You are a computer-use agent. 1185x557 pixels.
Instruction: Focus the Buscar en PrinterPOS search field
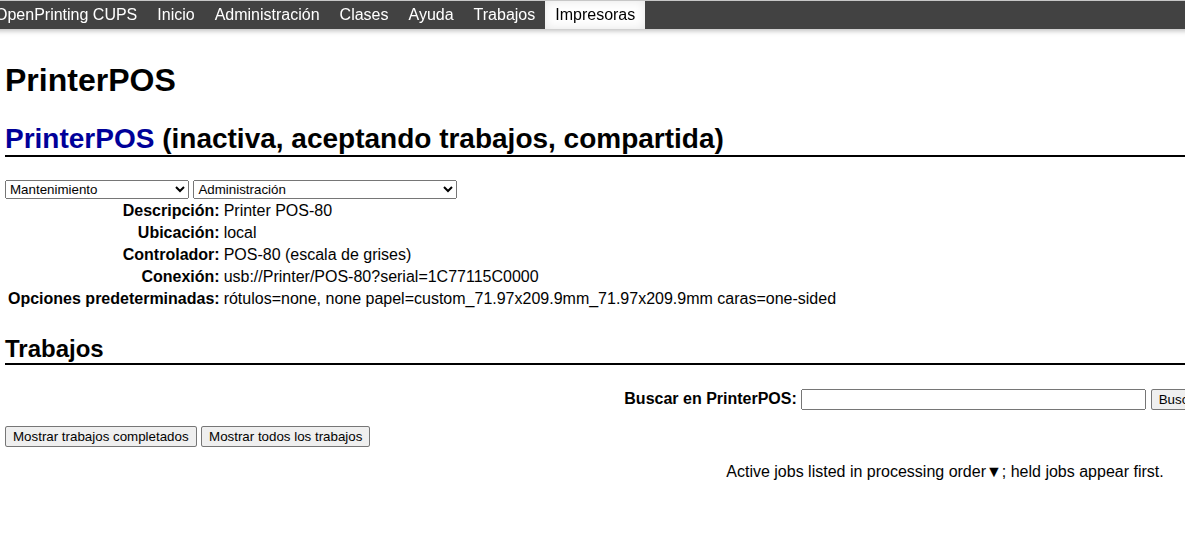(x=973, y=399)
